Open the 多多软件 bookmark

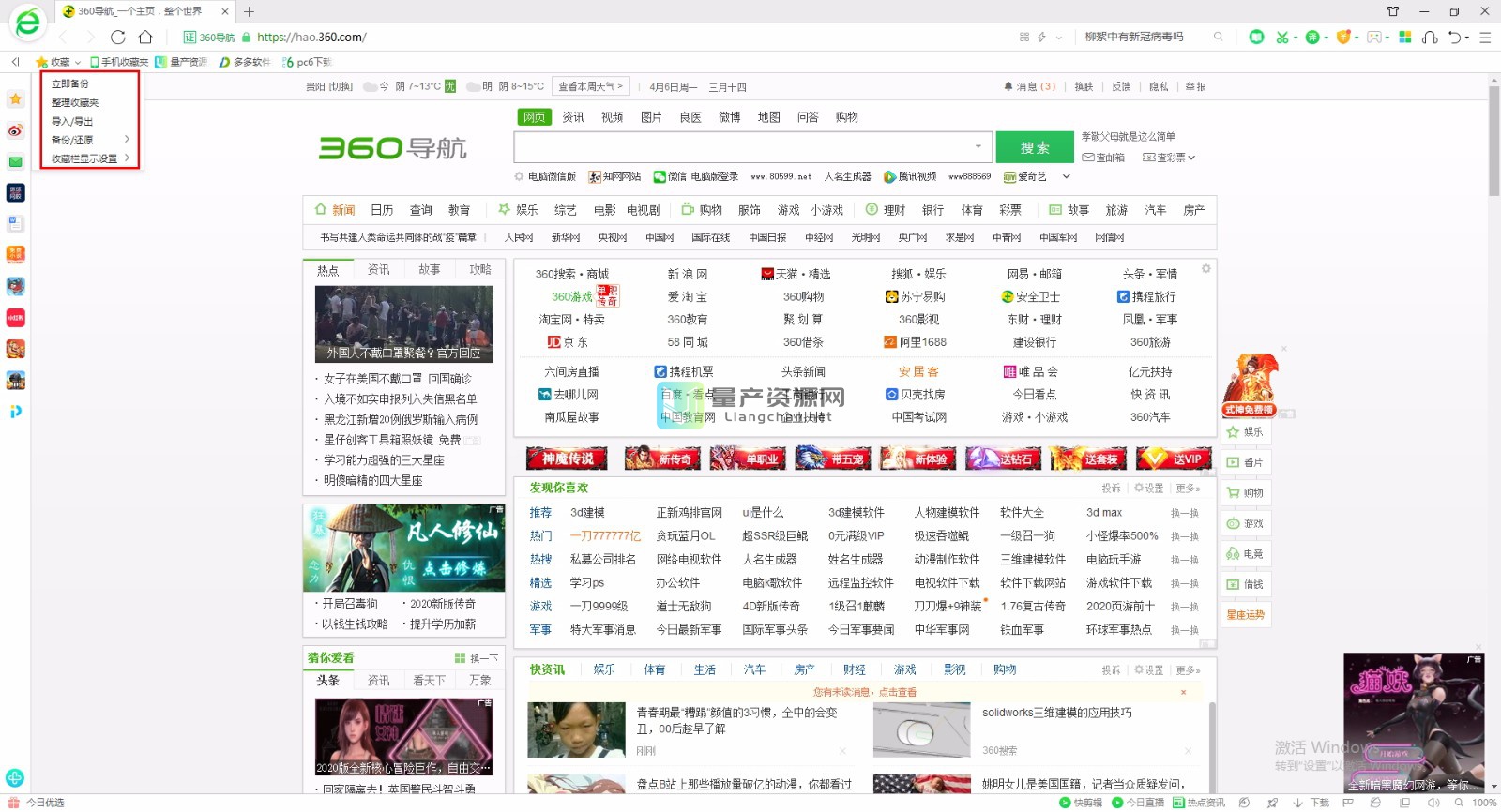coord(244,62)
